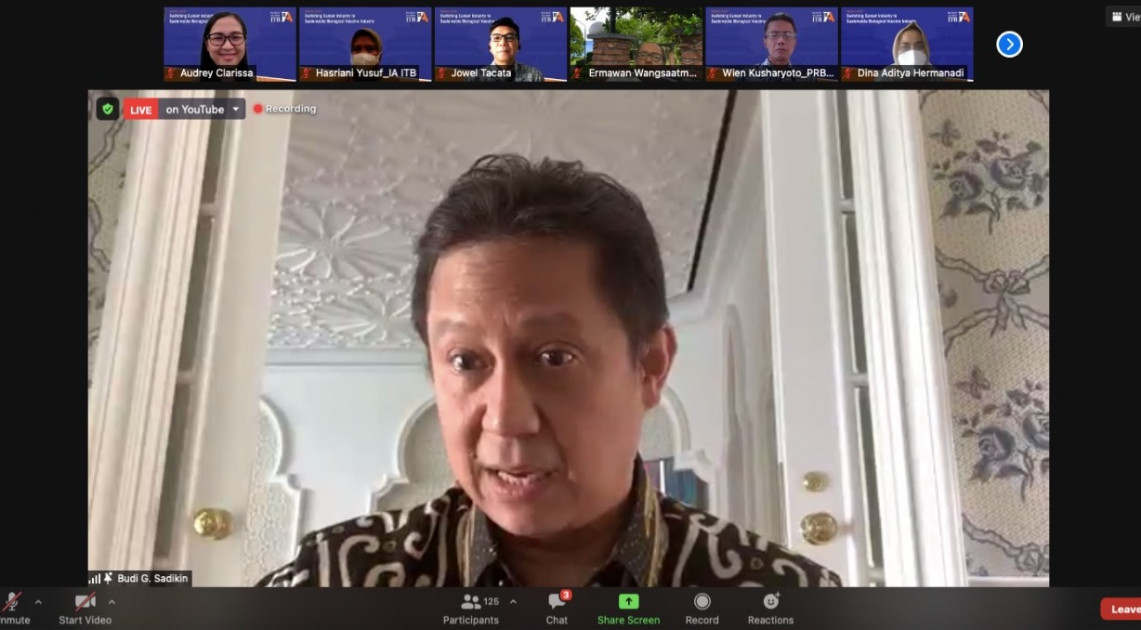Open the Participants panel

pos(470,608)
